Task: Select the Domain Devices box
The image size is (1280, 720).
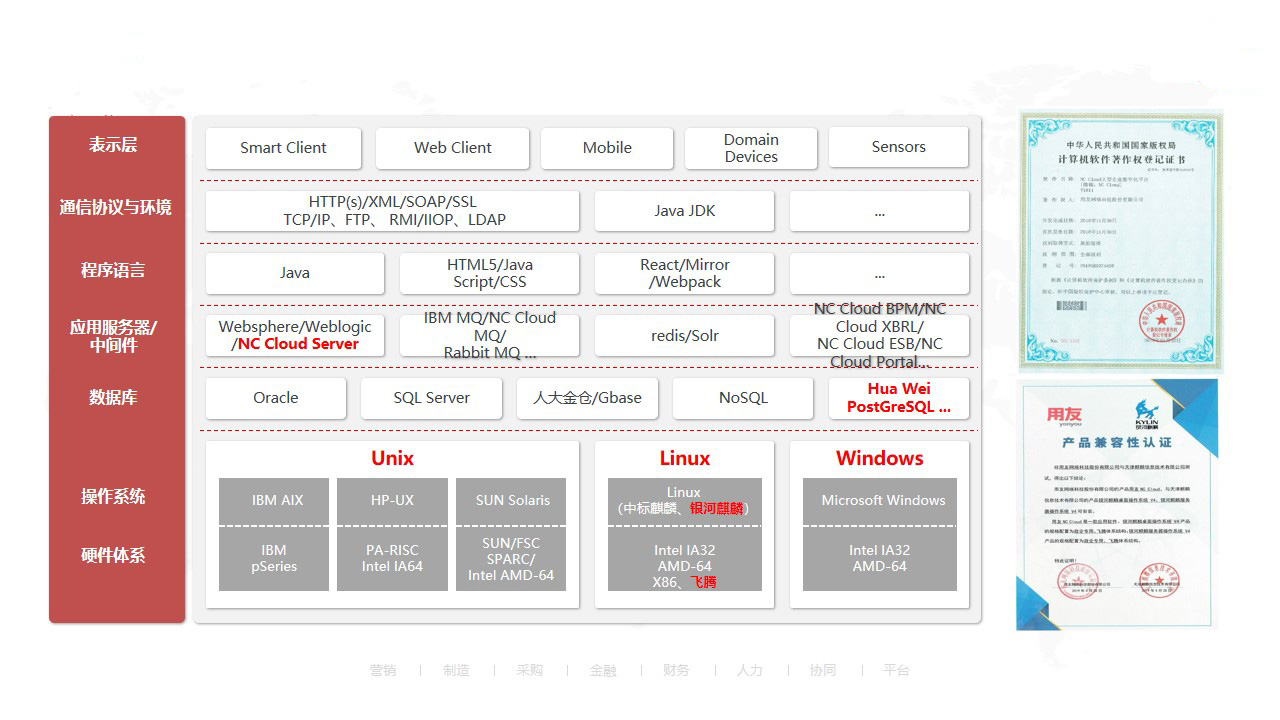Action: point(751,148)
